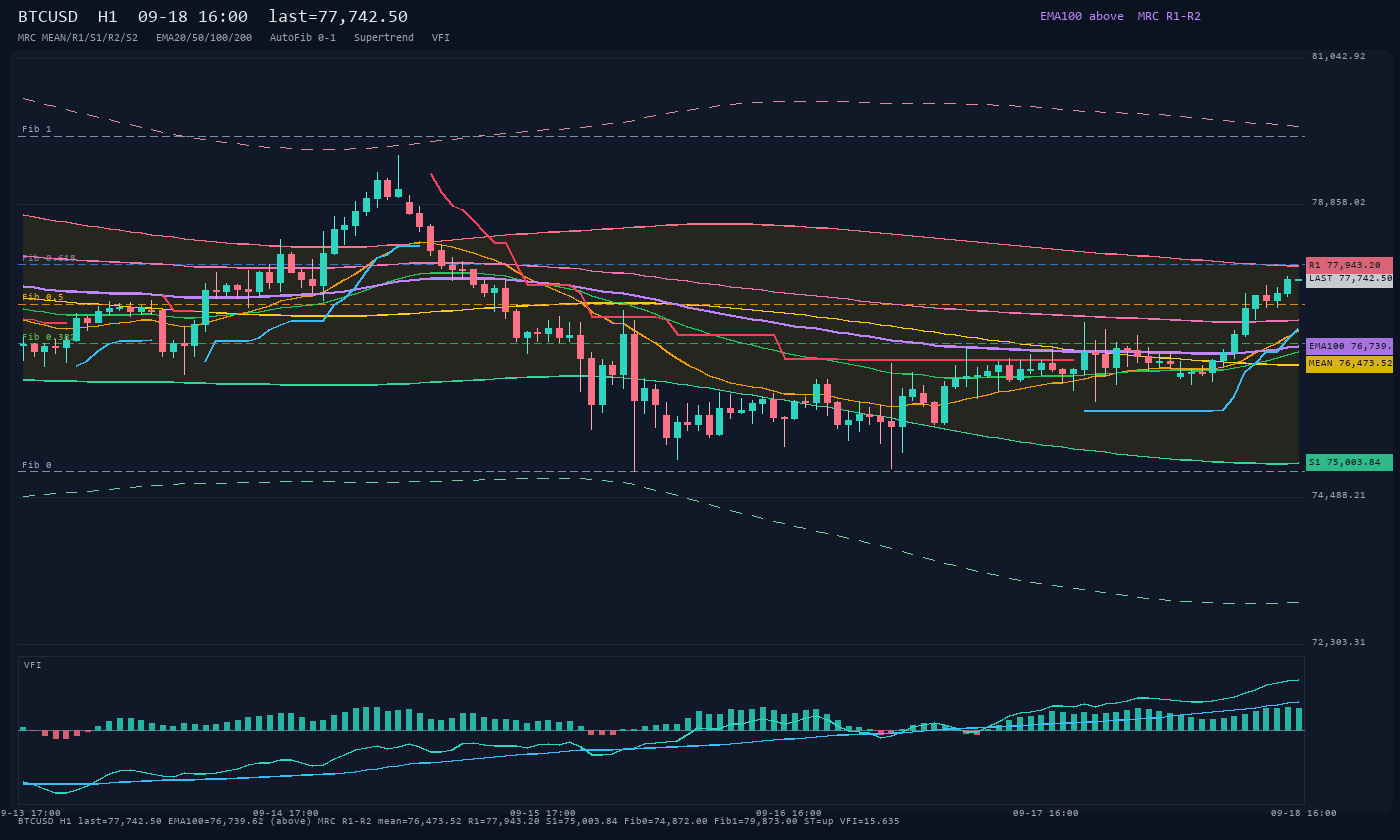
Task: Select the 'AutoFib 0-1' indicator label
Action: tap(303, 38)
